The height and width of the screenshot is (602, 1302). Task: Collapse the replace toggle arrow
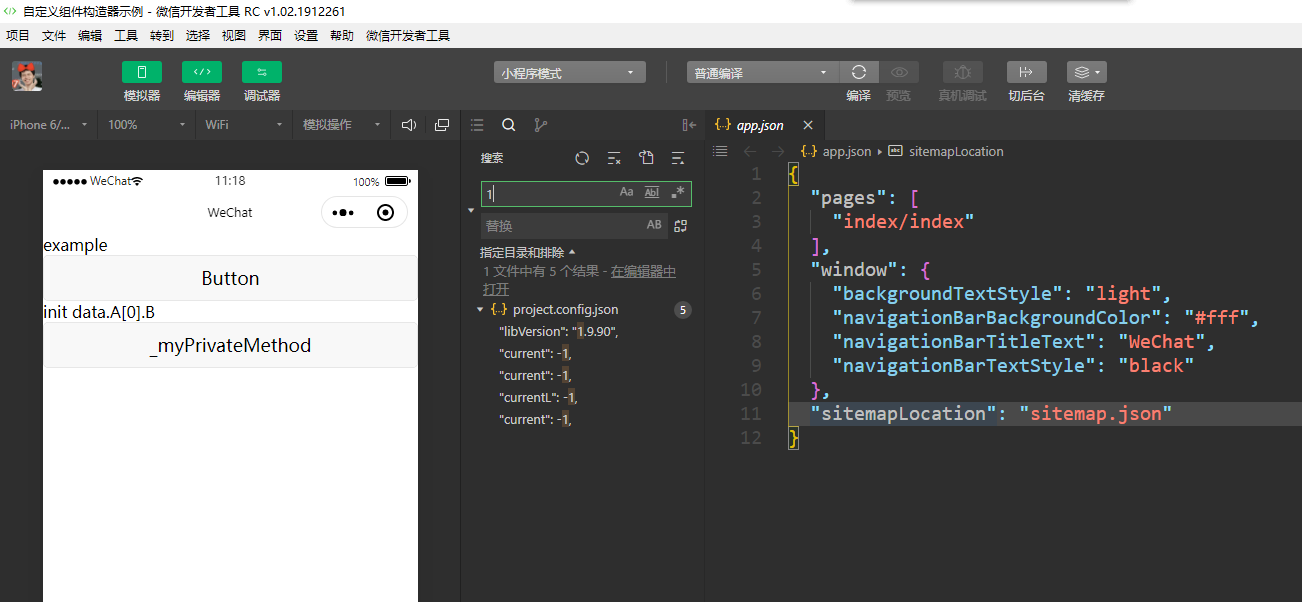[471, 210]
